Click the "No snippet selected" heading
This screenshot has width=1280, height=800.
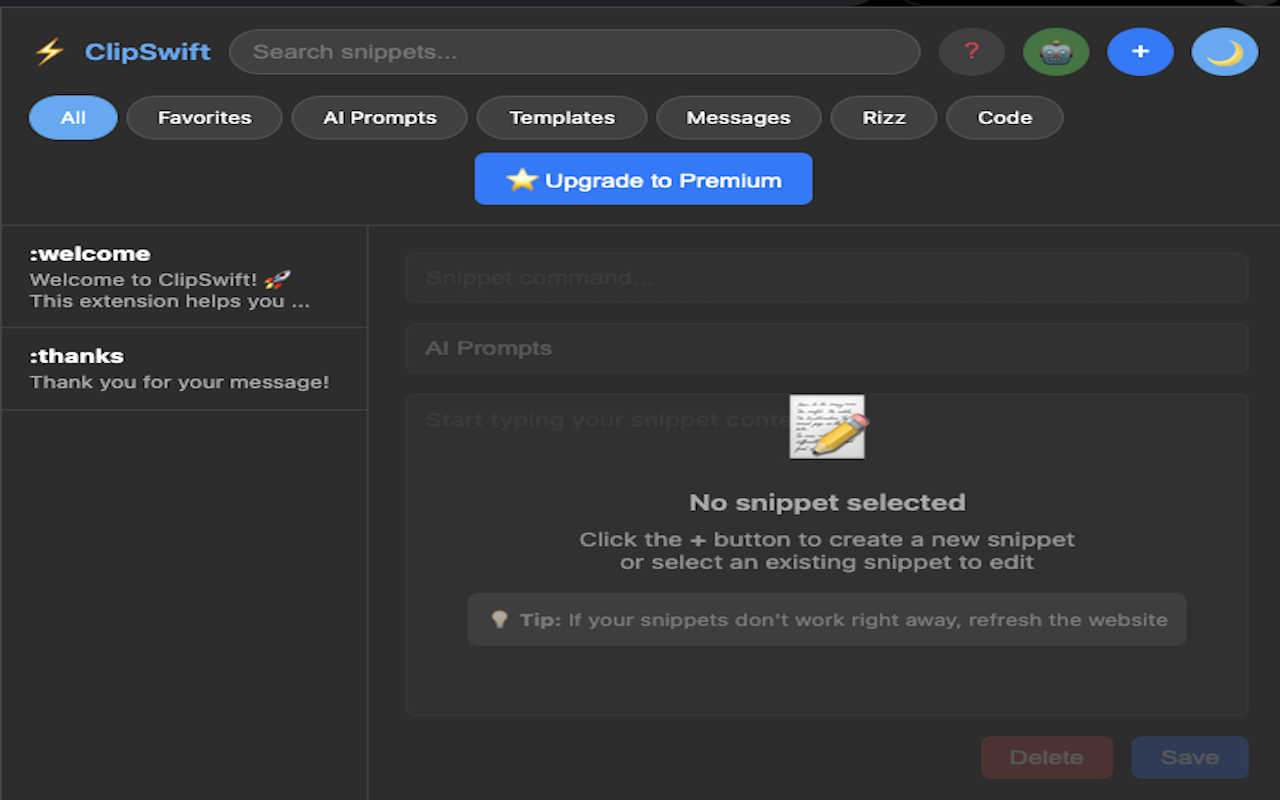pos(827,502)
